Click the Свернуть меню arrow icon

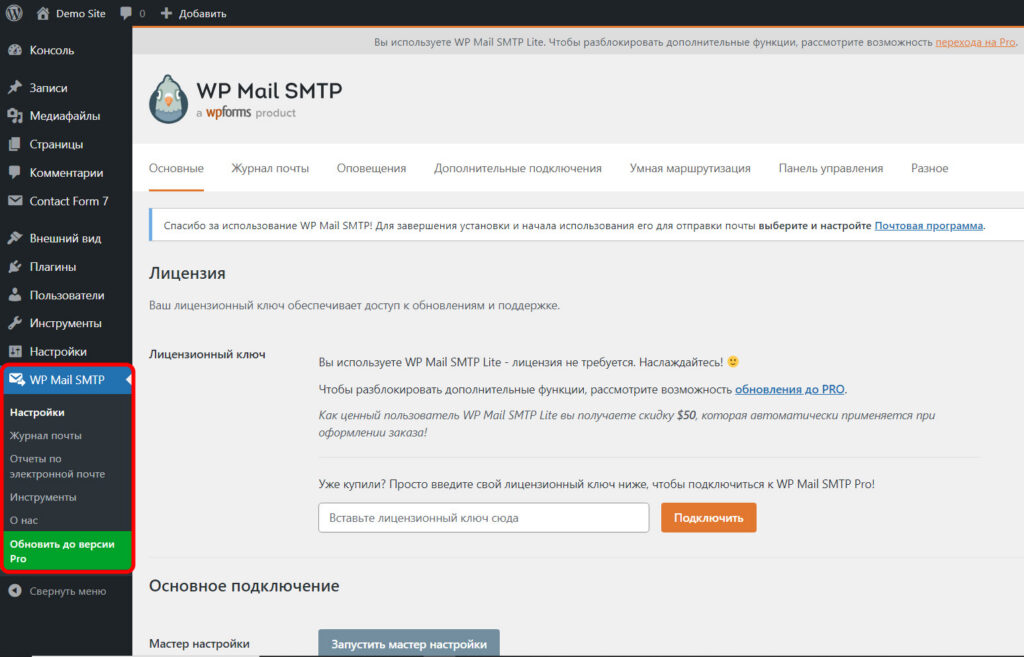point(15,591)
